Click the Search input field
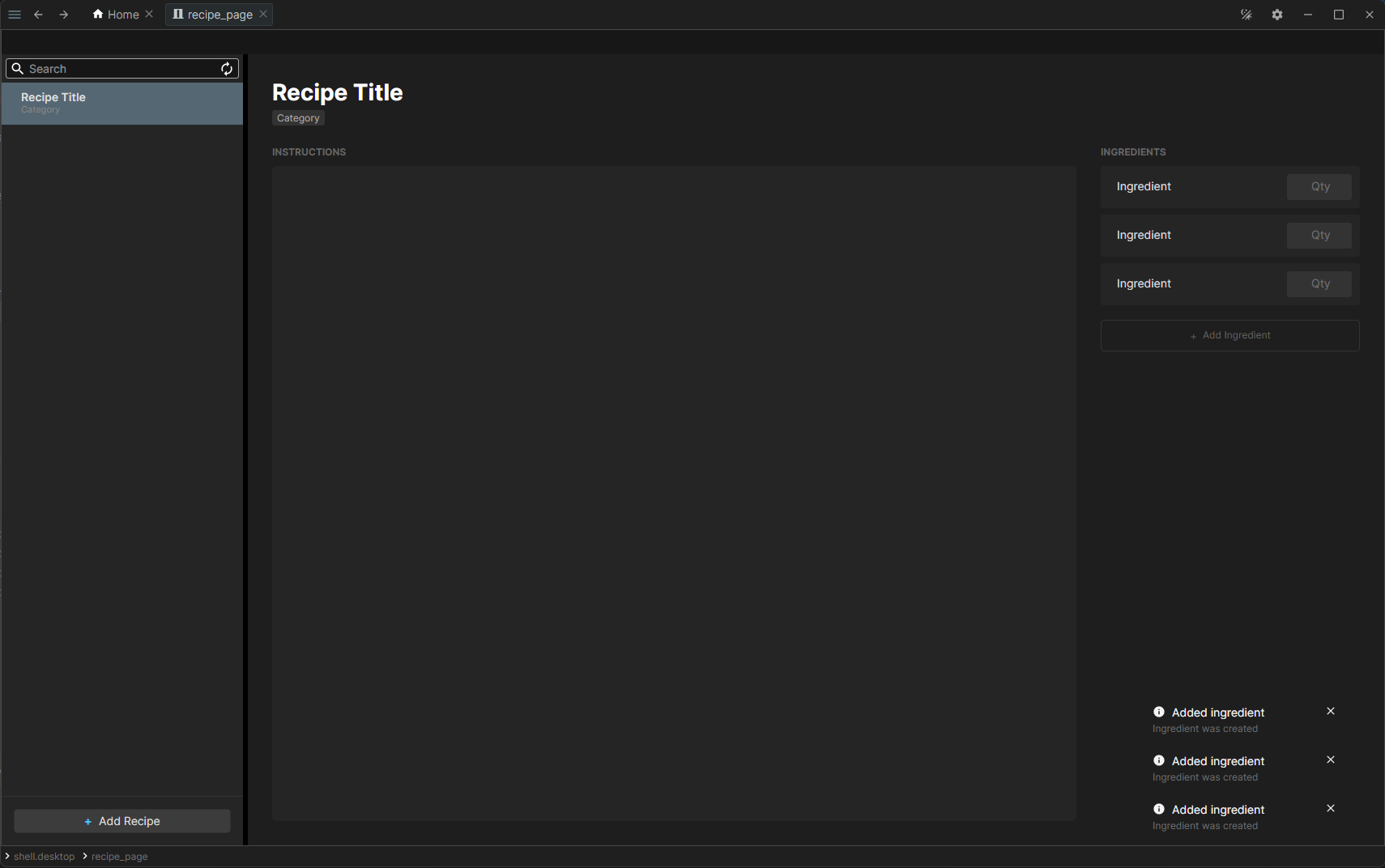This screenshot has height=868, width=1385. [x=121, y=69]
